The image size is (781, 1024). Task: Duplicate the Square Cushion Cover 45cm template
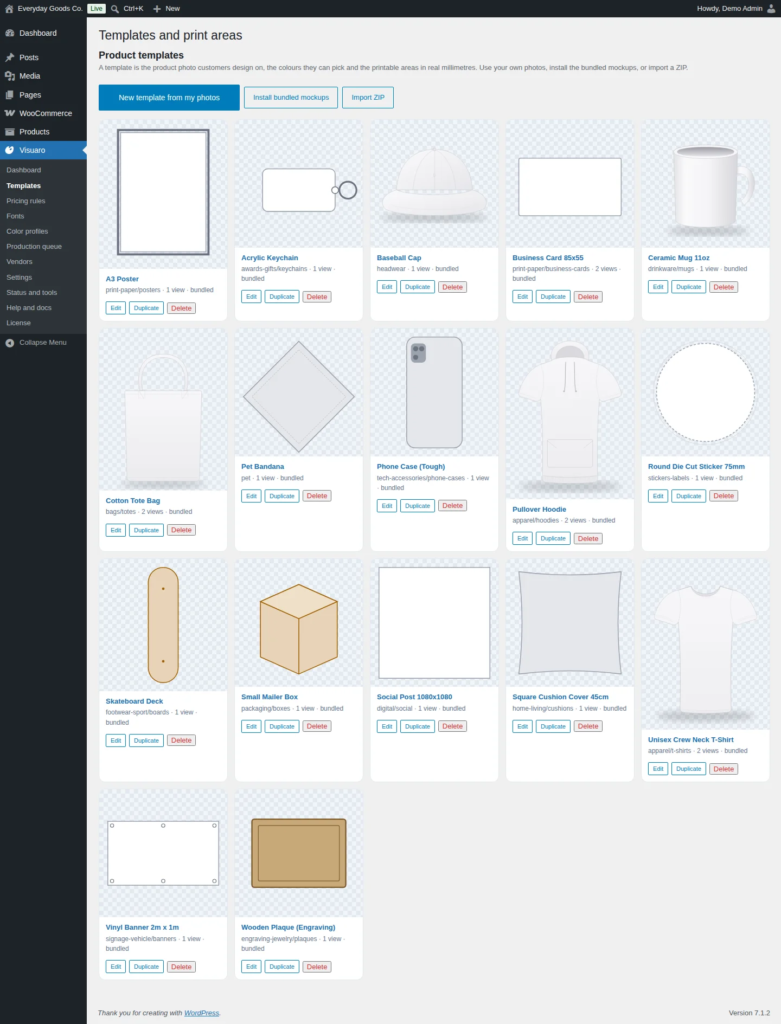553,726
